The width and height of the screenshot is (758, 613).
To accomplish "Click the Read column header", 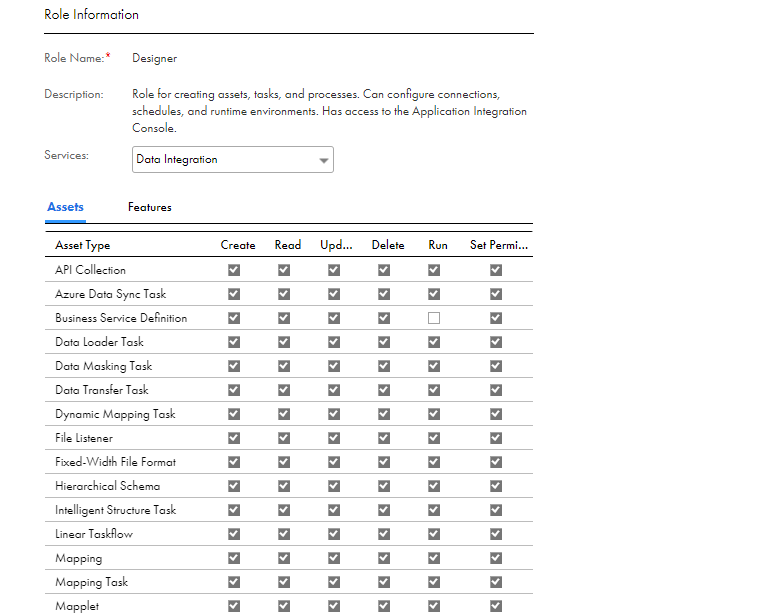I will click(x=288, y=245).
